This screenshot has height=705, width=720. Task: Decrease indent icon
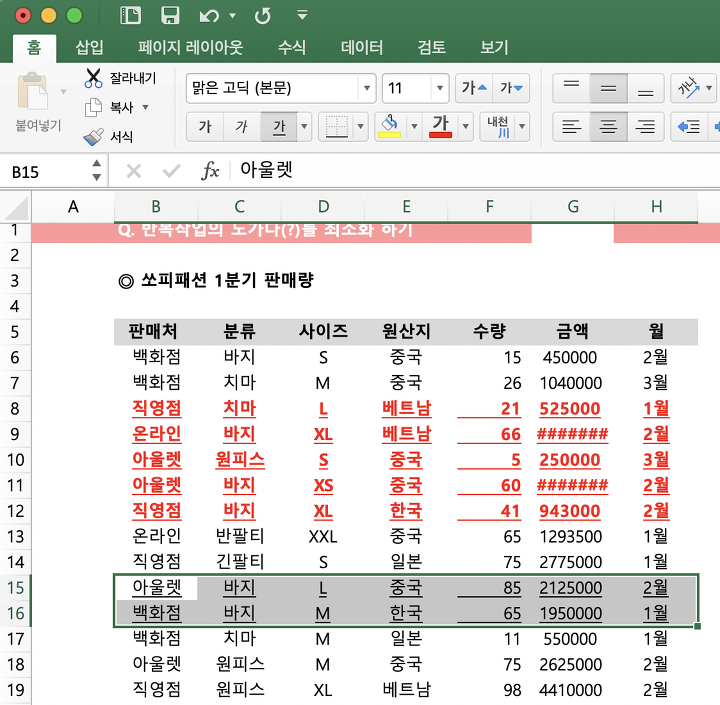689,126
